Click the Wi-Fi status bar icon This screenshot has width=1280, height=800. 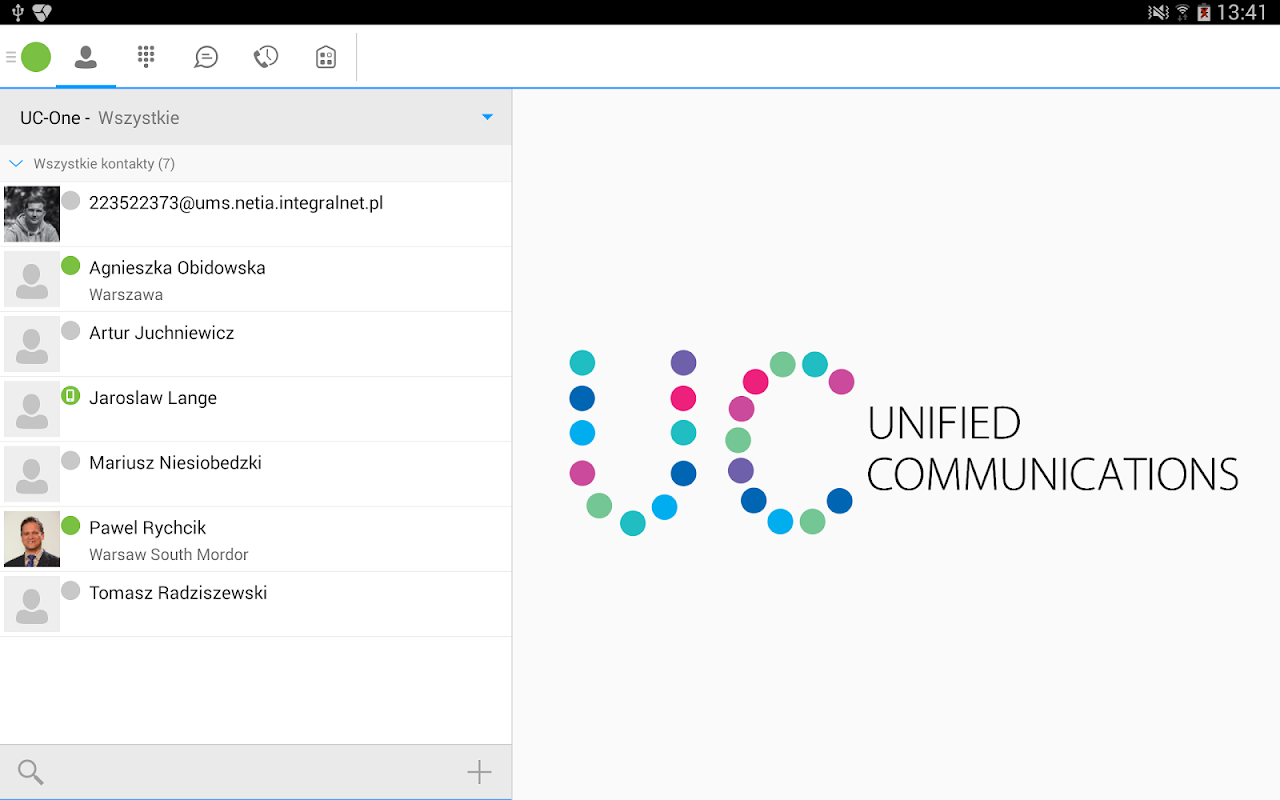pyautogui.click(x=1183, y=12)
